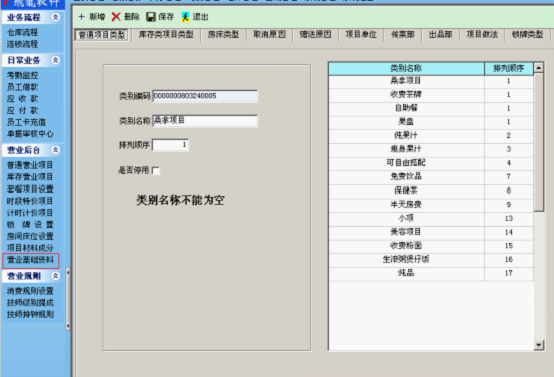Open the 传菜部 tab

click(x=403, y=35)
